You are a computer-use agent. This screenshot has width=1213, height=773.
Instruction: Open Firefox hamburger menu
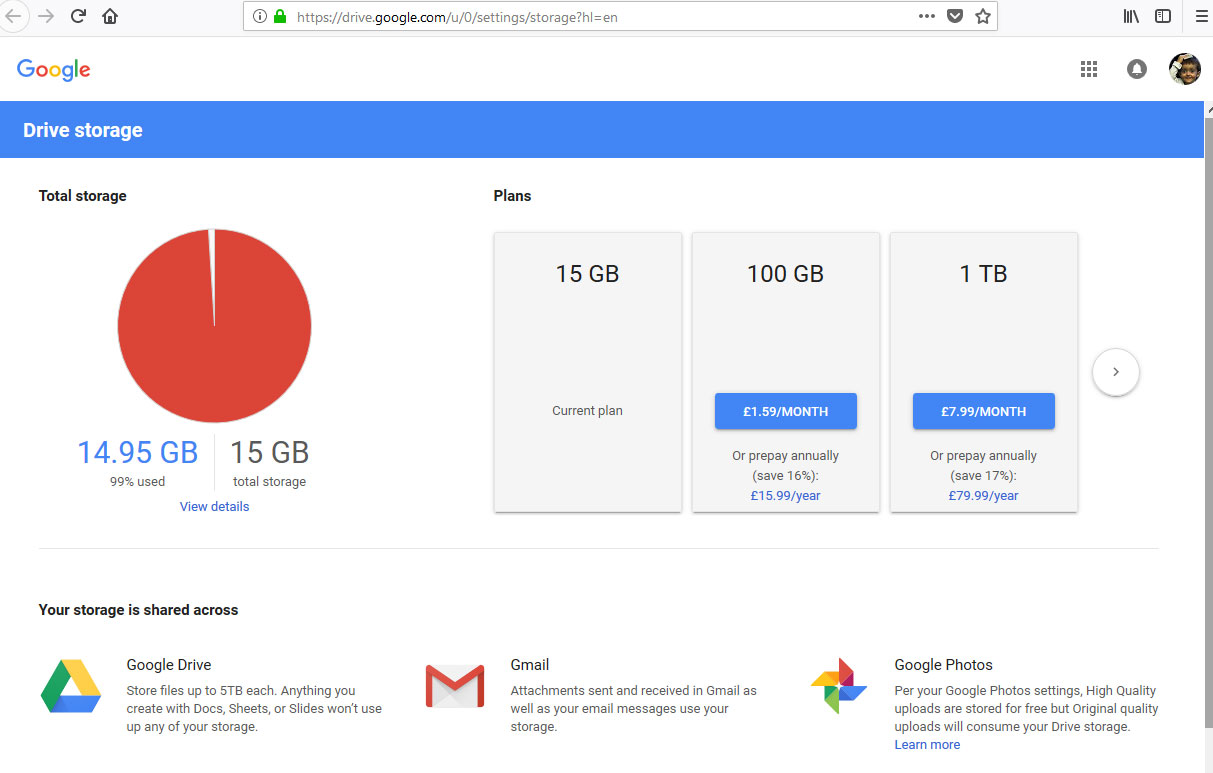pyautogui.click(x=1201, y=16)
